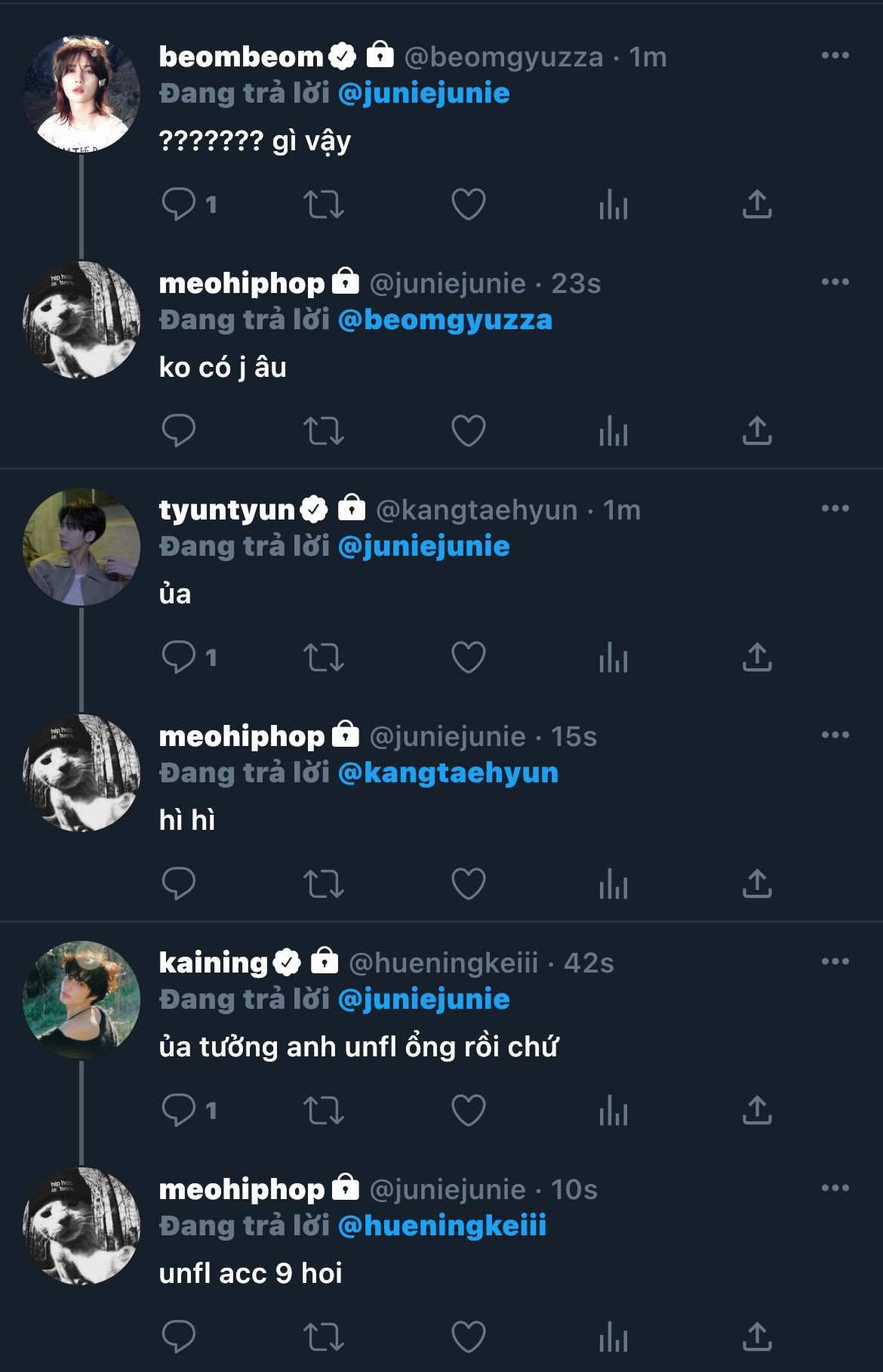View analytics of tyuntyun's 'ủa' tweet
The height and width of the screenshot is (1372, 883).
pyautogui.click(x=613, y=657)
